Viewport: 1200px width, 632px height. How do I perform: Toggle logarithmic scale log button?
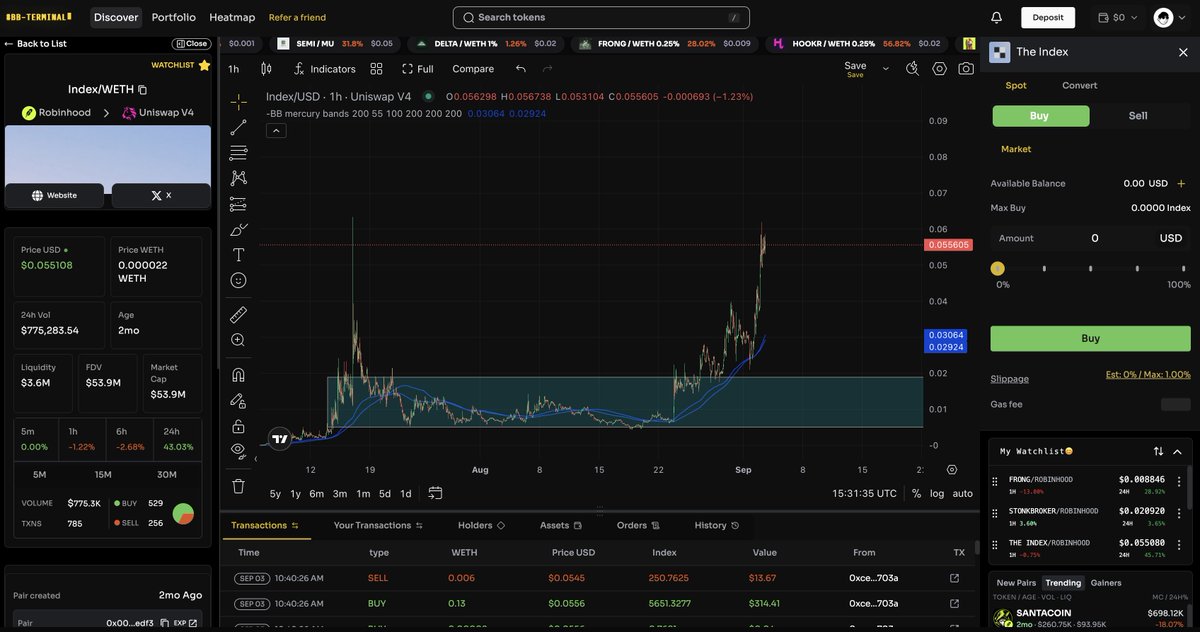pyautogui.click(x=937, y=493)
